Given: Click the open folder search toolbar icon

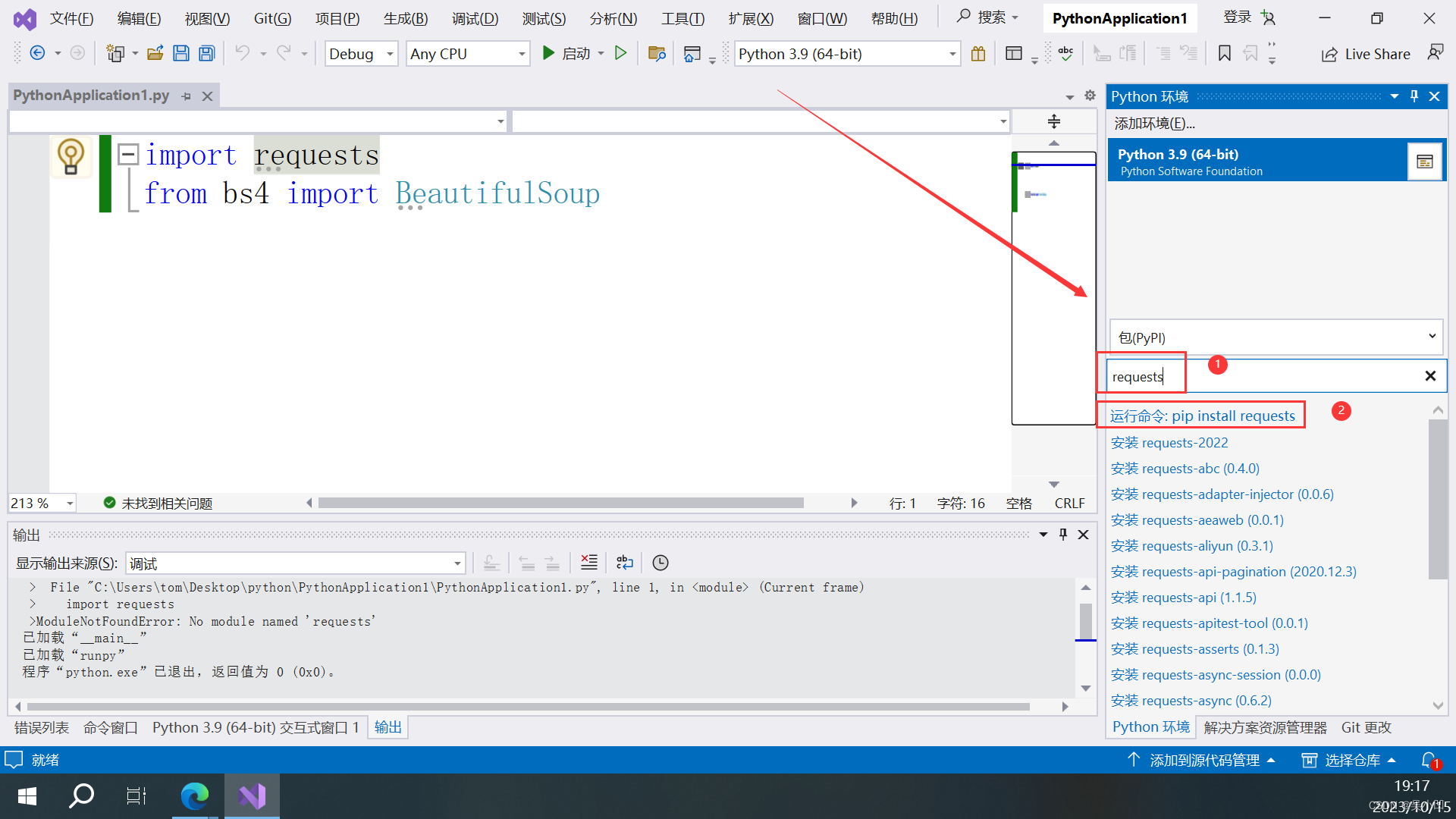Looking at the screenshot, I should [x=657, y=53].
